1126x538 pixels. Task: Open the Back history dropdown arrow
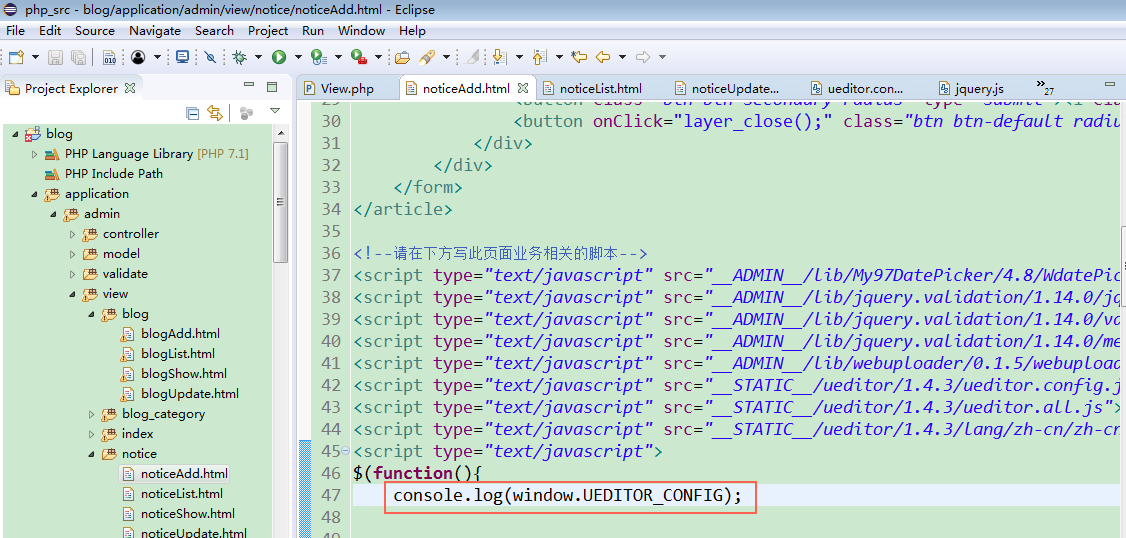tap(622, 57)
